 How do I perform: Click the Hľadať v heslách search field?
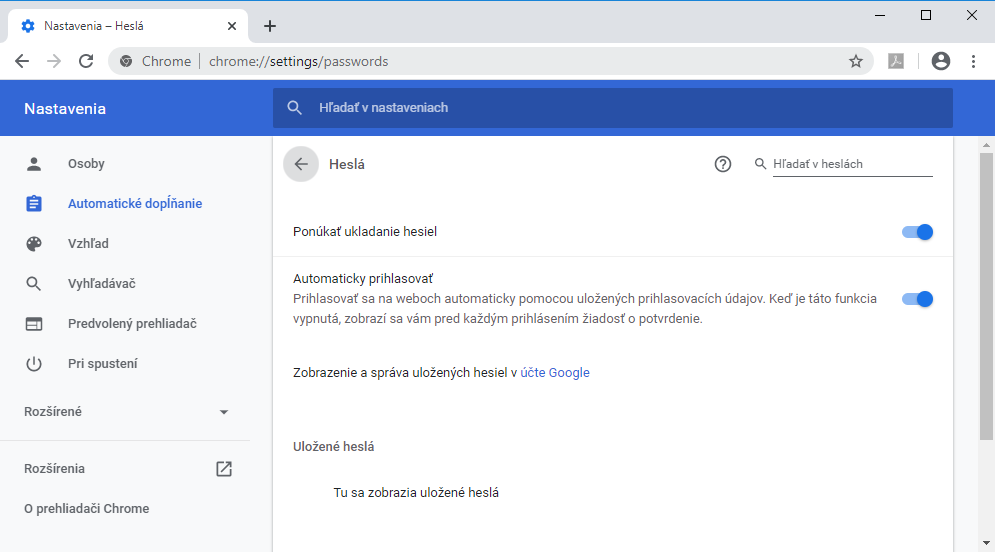[x=851, y=164]
